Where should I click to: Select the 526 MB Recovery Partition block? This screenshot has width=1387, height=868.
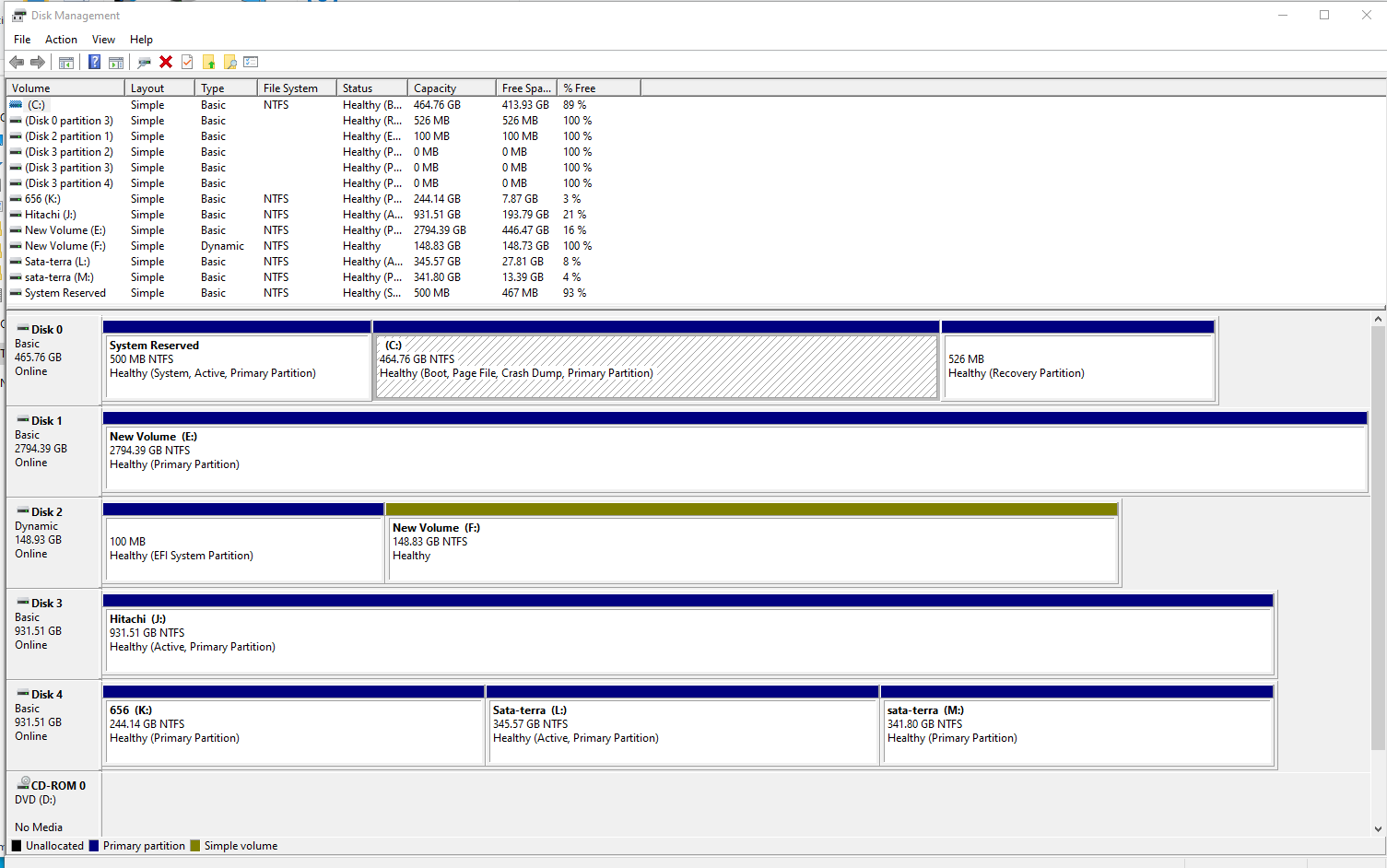click(1078, 360)
